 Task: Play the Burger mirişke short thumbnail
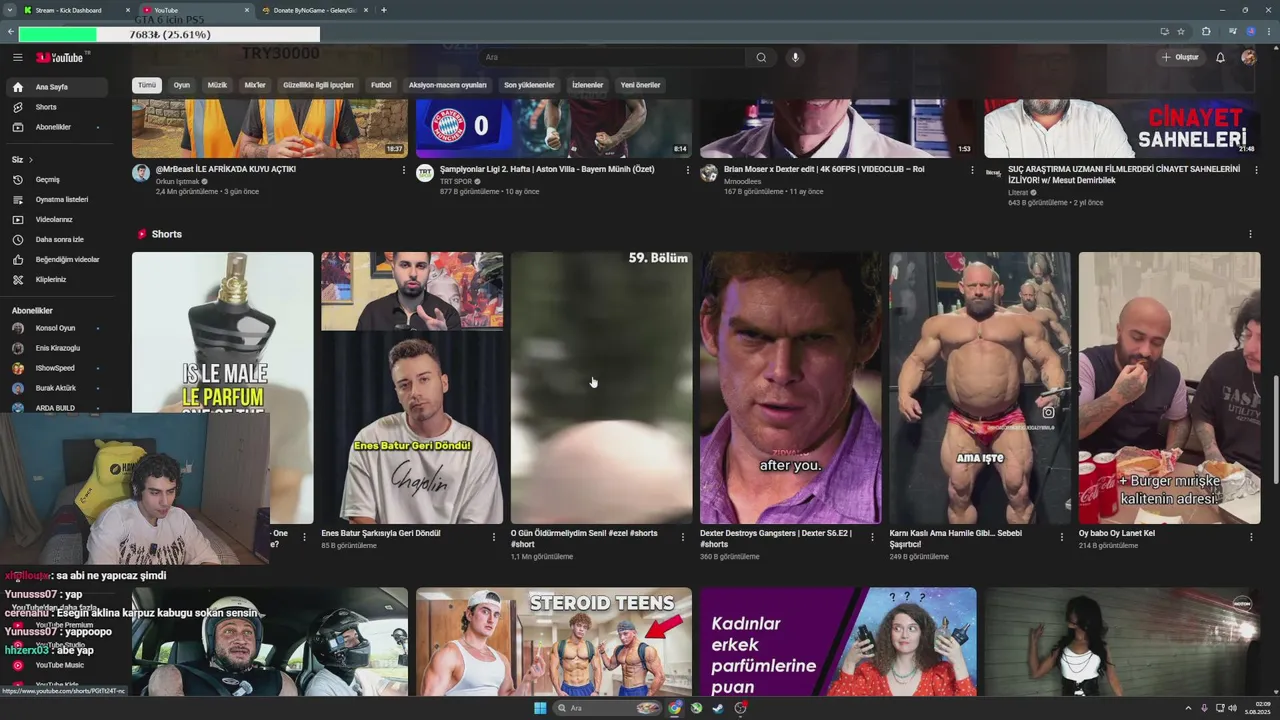click(x=1169, y=388)
